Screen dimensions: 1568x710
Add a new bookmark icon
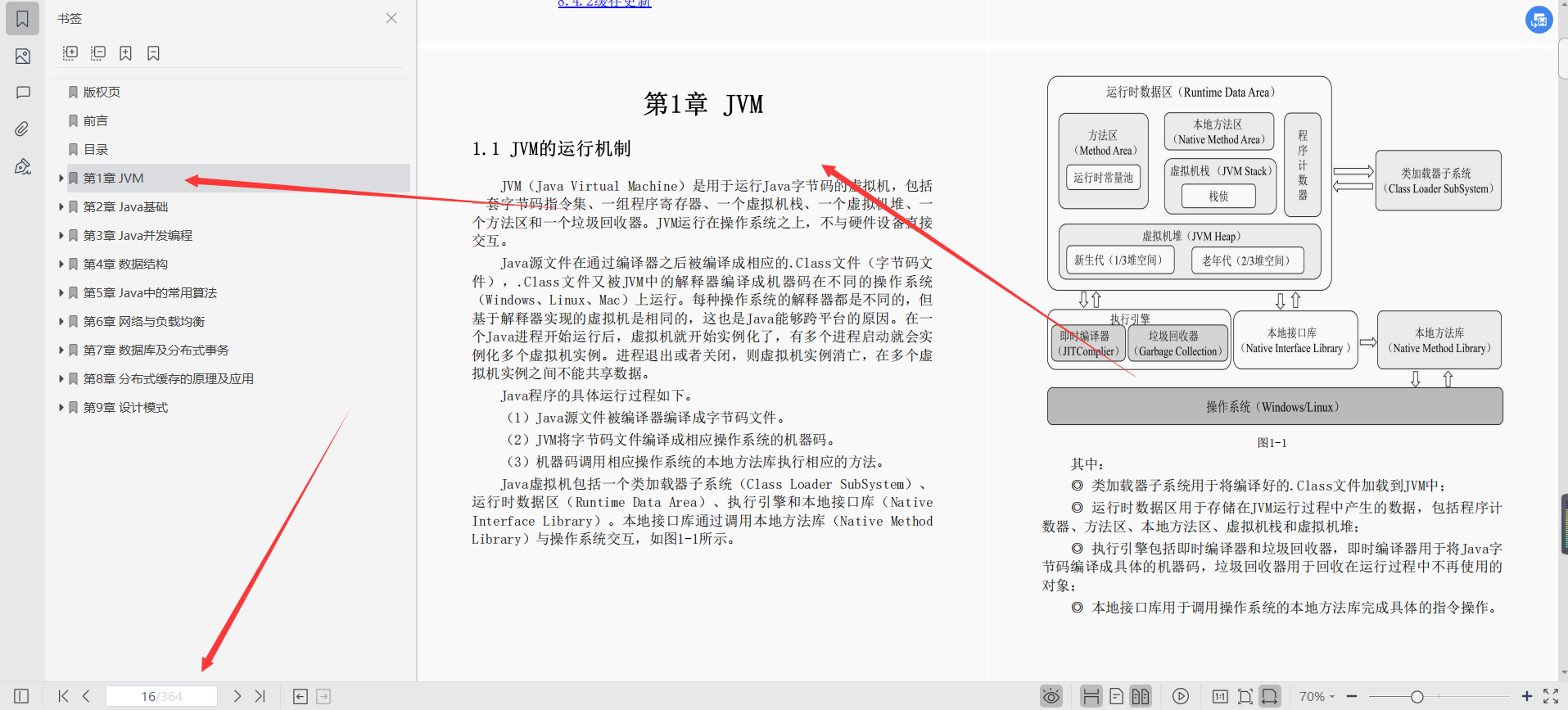tap(125, 53)
